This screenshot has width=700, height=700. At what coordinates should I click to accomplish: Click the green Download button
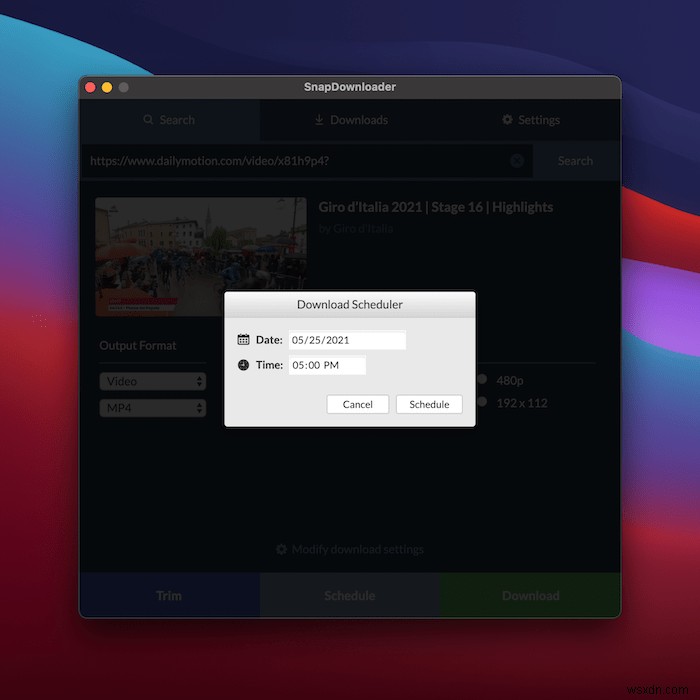tap(530, 595)
